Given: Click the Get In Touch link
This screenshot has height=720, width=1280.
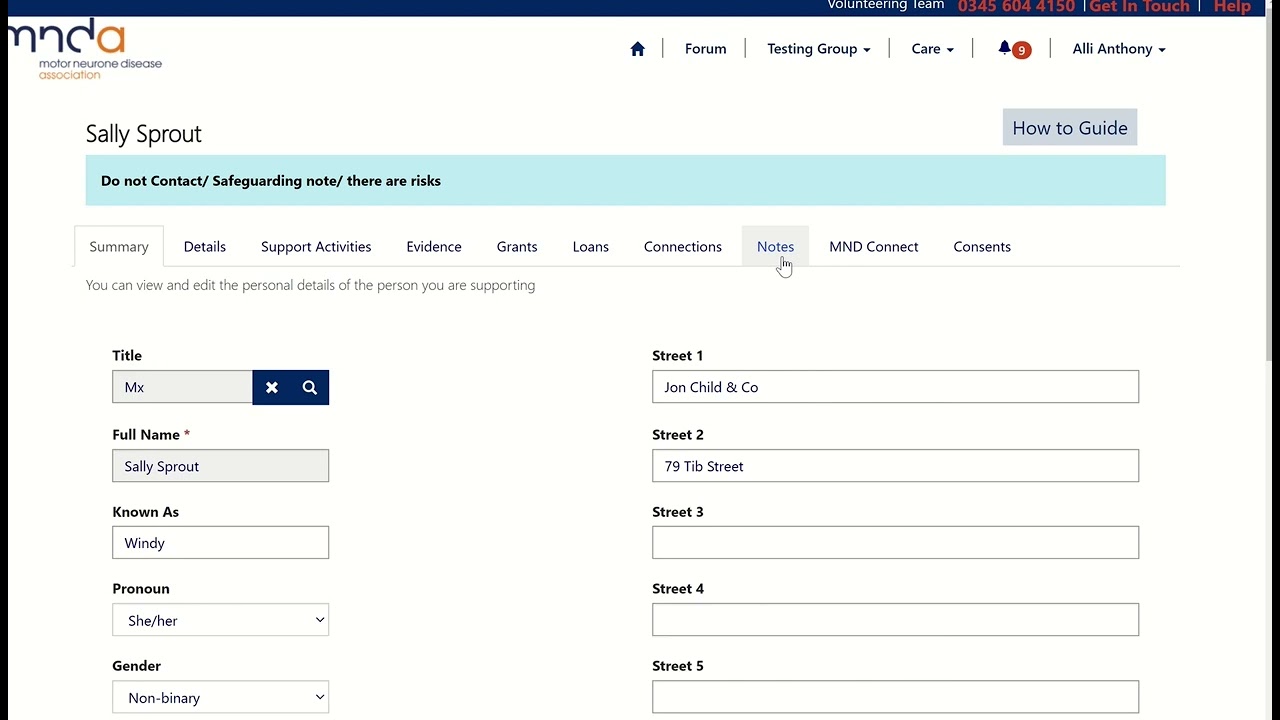Looking at the screenshot, I should click(x=1139, y=7).
